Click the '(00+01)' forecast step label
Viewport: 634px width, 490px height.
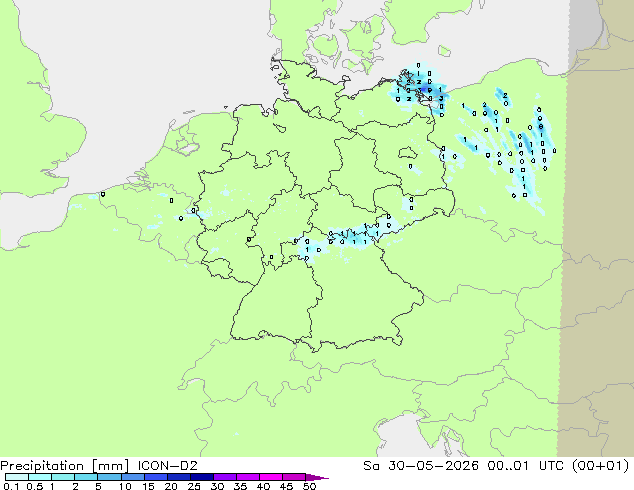601,466
